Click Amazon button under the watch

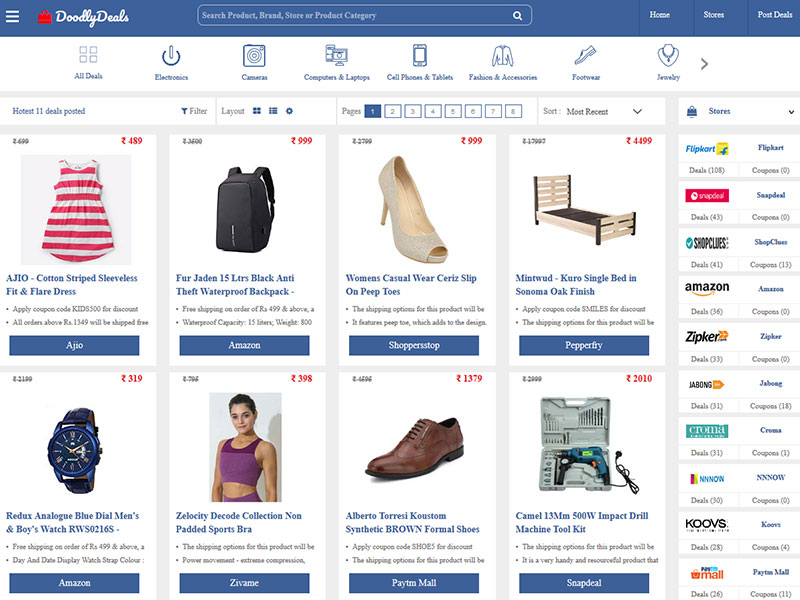tap(74, 583)
